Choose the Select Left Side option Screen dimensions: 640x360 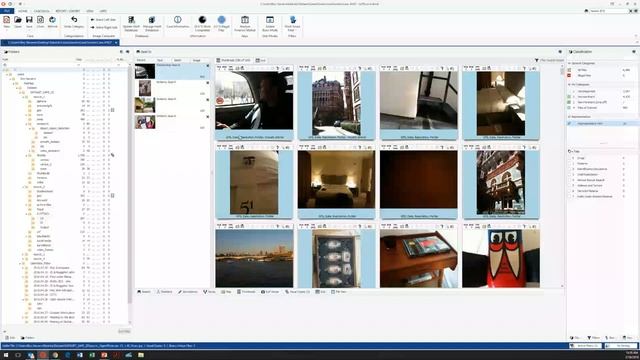[104, 20]
